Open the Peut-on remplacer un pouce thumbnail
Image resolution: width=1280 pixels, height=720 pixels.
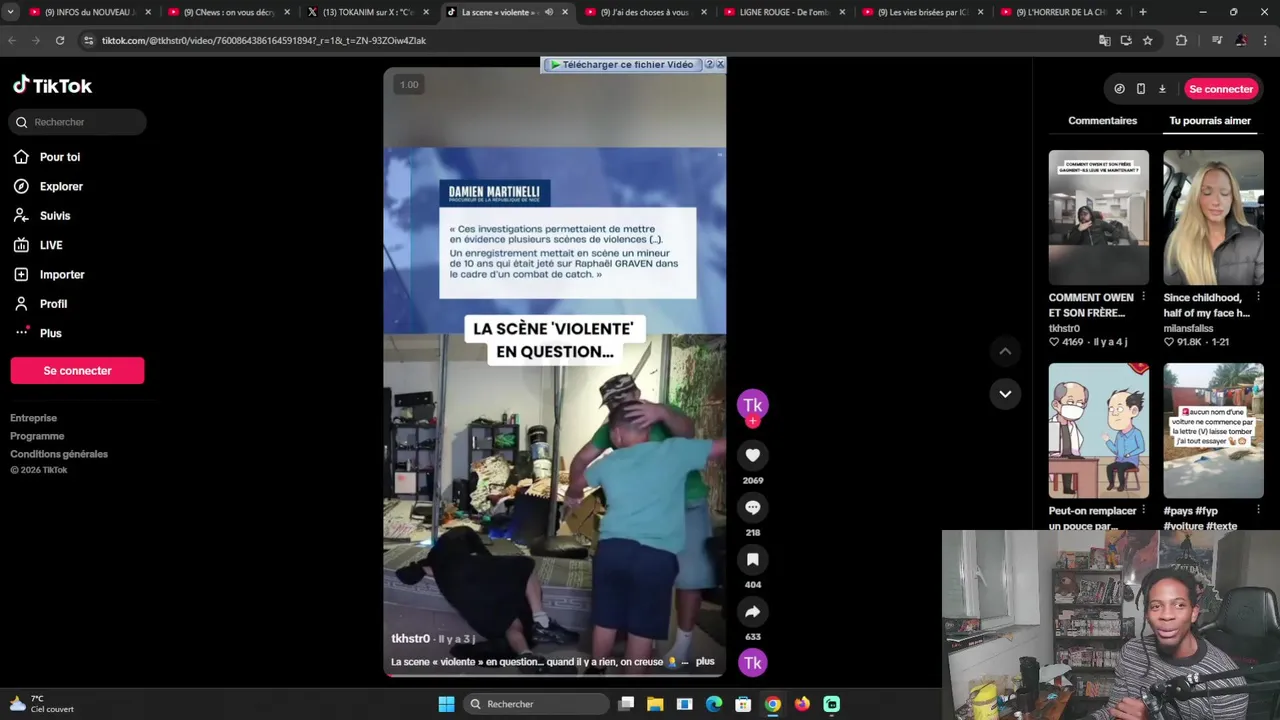[x=1098, y=430]
